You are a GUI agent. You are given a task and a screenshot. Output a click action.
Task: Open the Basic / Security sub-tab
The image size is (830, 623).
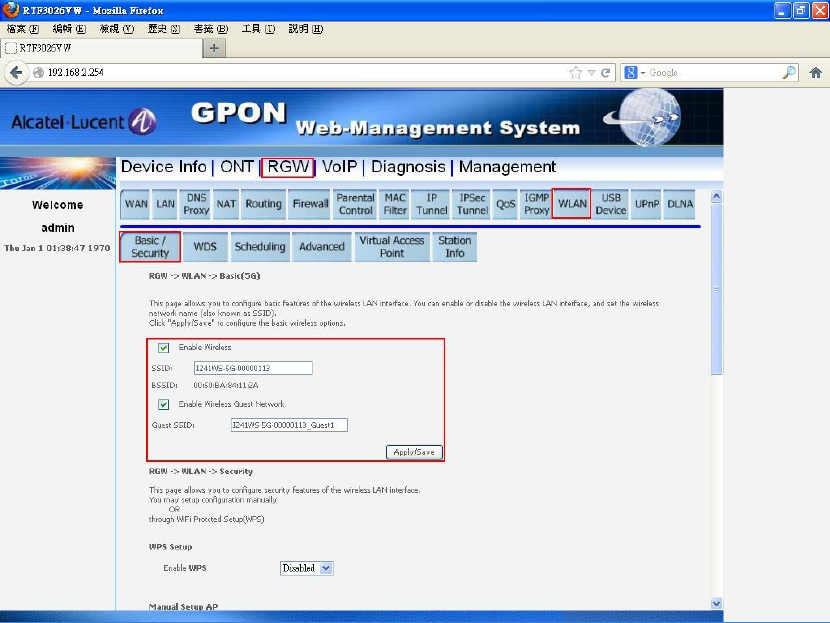[150, 247]
